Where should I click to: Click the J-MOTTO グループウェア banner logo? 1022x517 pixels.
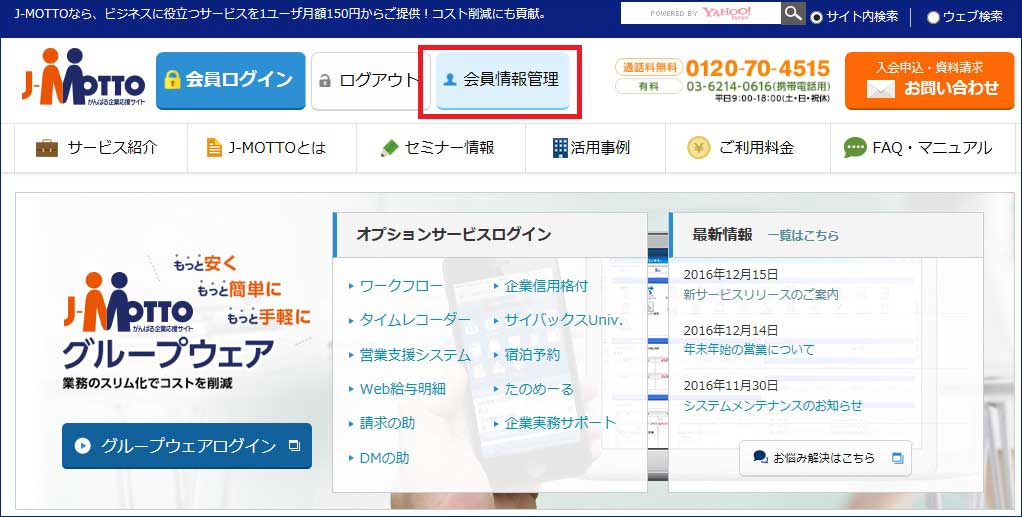click(168, 323)
